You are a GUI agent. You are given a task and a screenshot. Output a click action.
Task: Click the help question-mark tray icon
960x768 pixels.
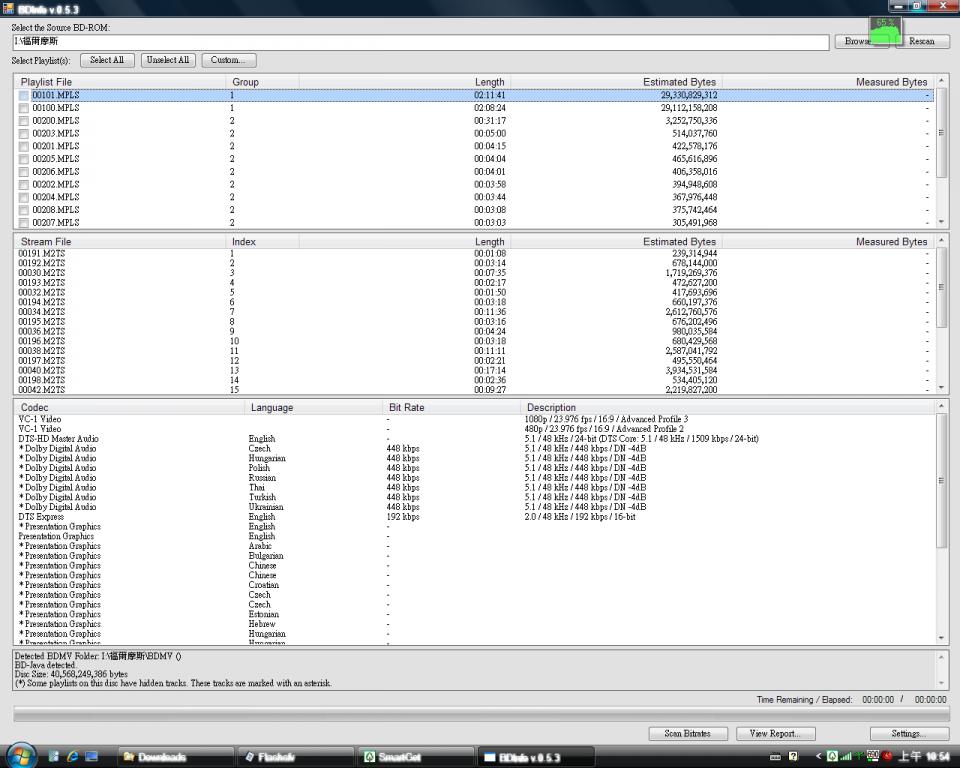[x=794, y=757]
